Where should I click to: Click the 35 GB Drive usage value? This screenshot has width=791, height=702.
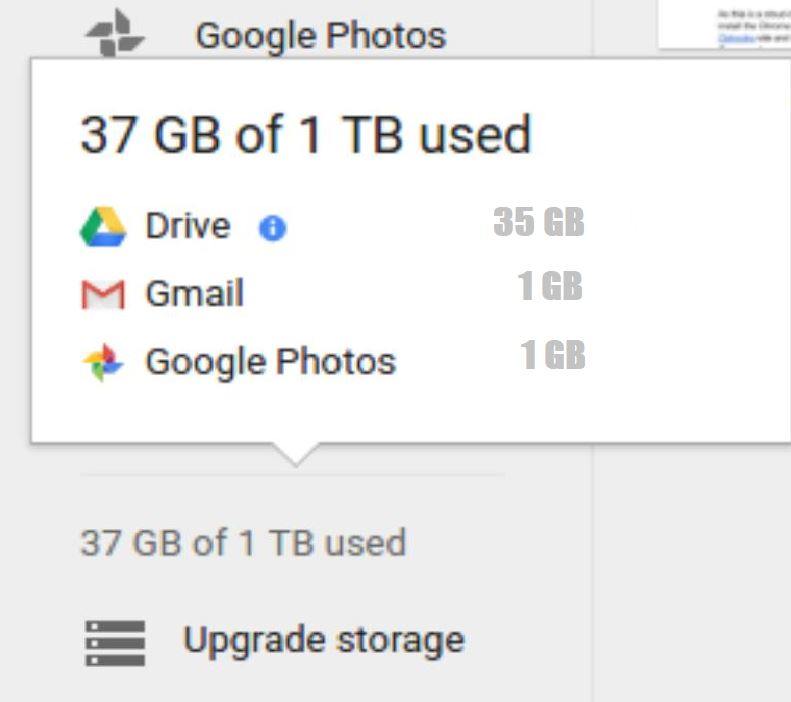[538, 222]
